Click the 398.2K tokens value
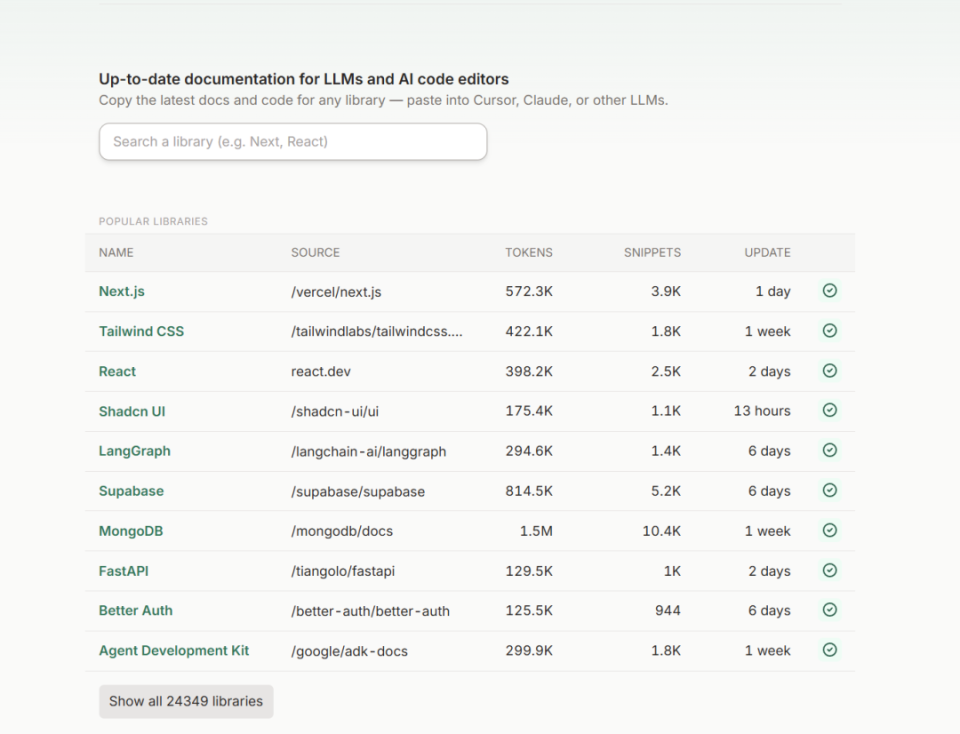 (x=529, y=372)
